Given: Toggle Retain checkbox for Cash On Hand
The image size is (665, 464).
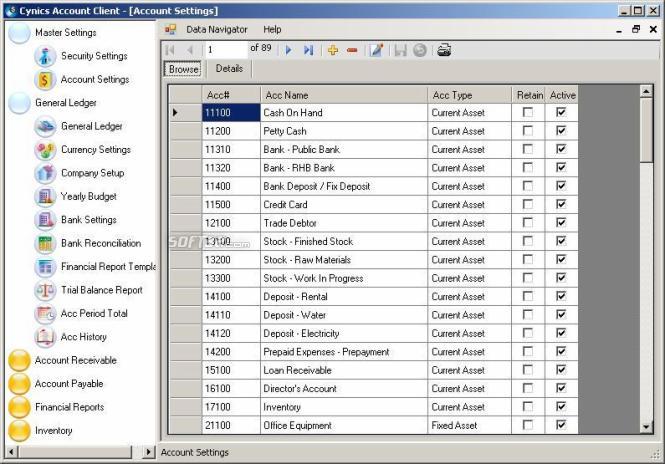Looking at the screenshot, I should [528, 112].
